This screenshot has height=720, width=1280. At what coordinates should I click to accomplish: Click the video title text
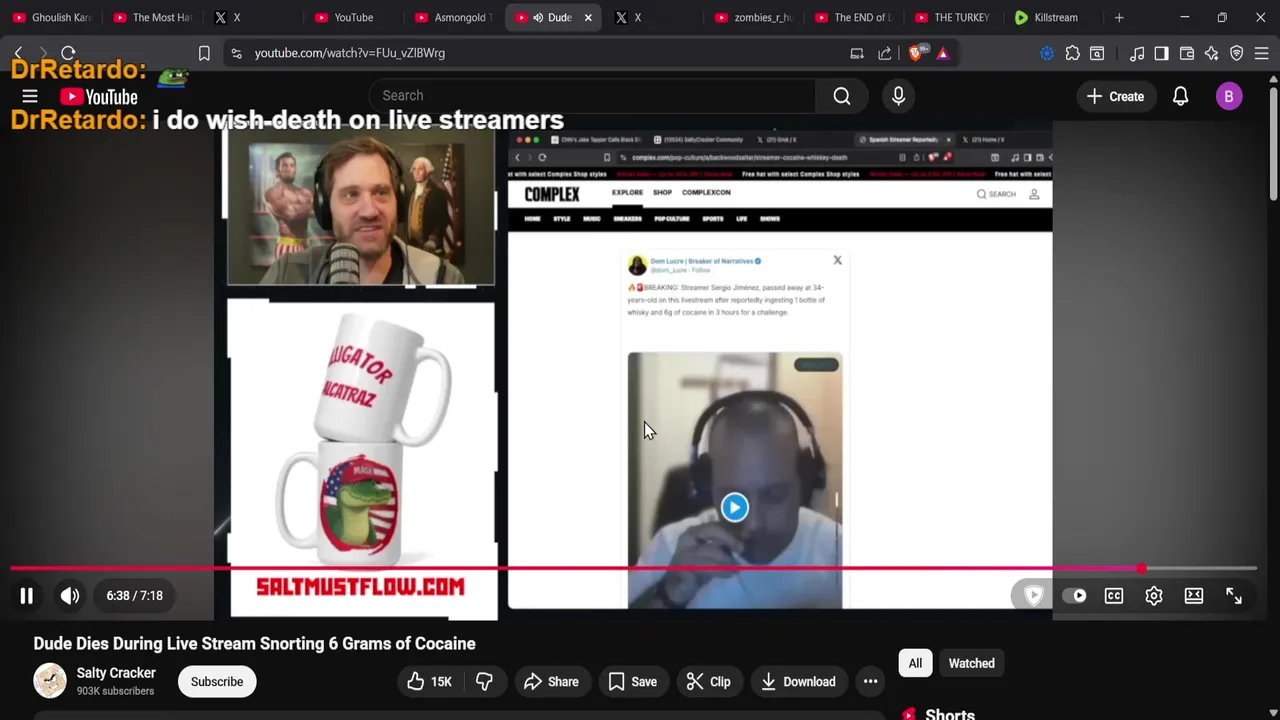tap(254, 644)
